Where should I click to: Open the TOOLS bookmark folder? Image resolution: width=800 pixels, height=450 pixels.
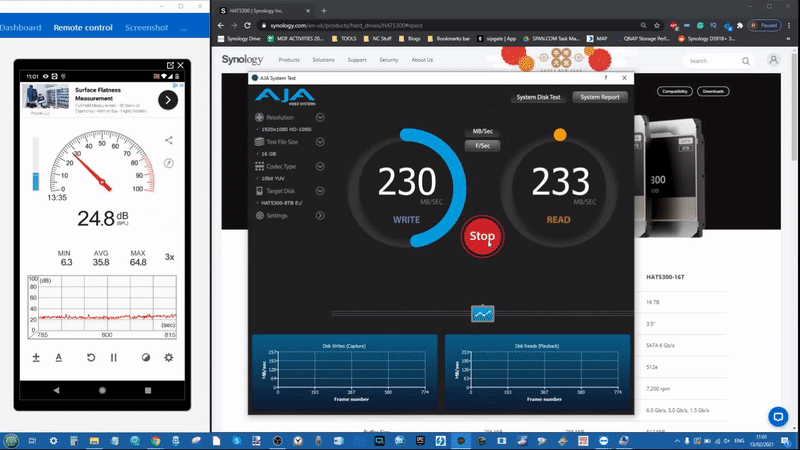(x=344, y=39)
